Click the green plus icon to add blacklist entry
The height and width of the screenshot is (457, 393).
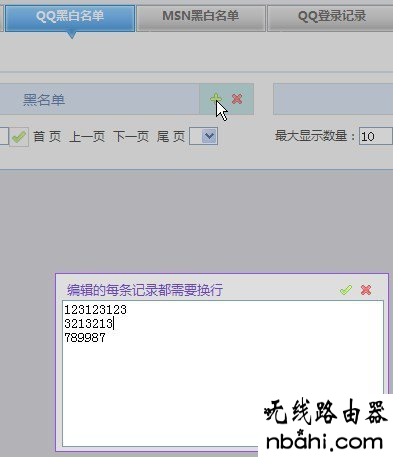point(216,99)
